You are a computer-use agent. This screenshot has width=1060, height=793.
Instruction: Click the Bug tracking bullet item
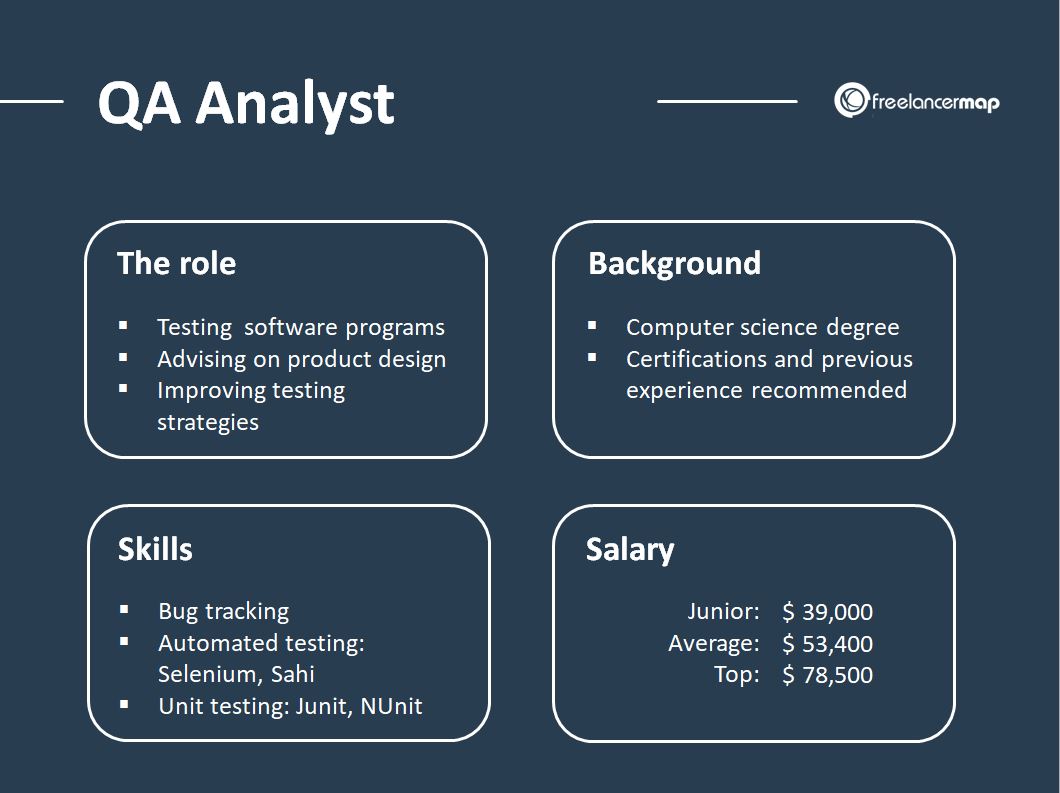click(224, 611)
